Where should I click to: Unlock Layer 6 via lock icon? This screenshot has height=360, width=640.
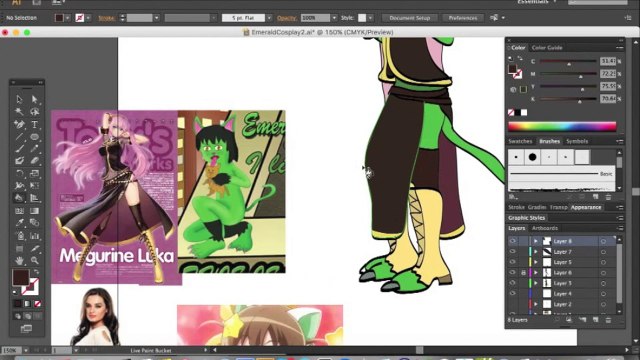(x=523, y=273)
